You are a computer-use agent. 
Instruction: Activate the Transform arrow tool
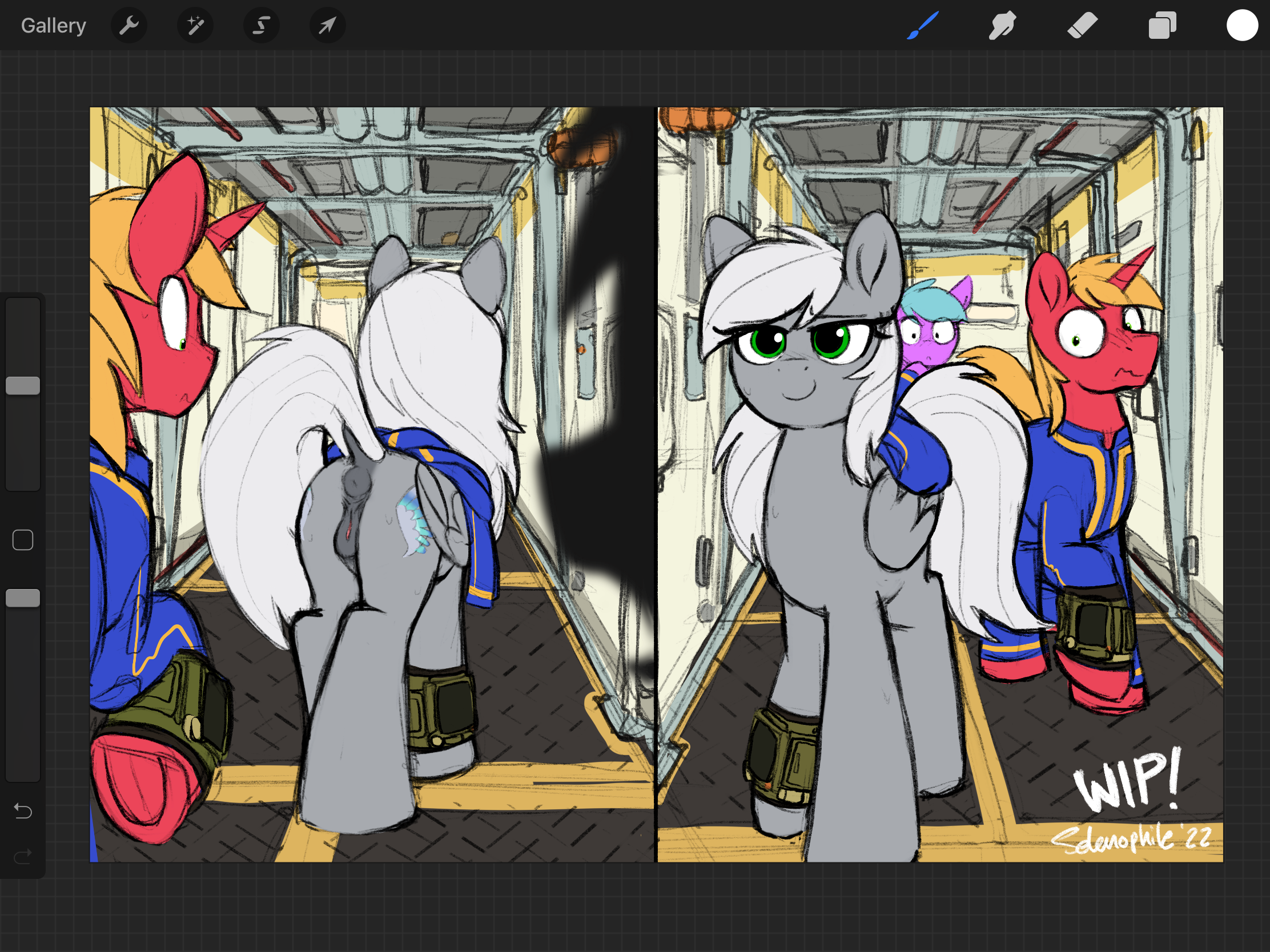(327, 25)
